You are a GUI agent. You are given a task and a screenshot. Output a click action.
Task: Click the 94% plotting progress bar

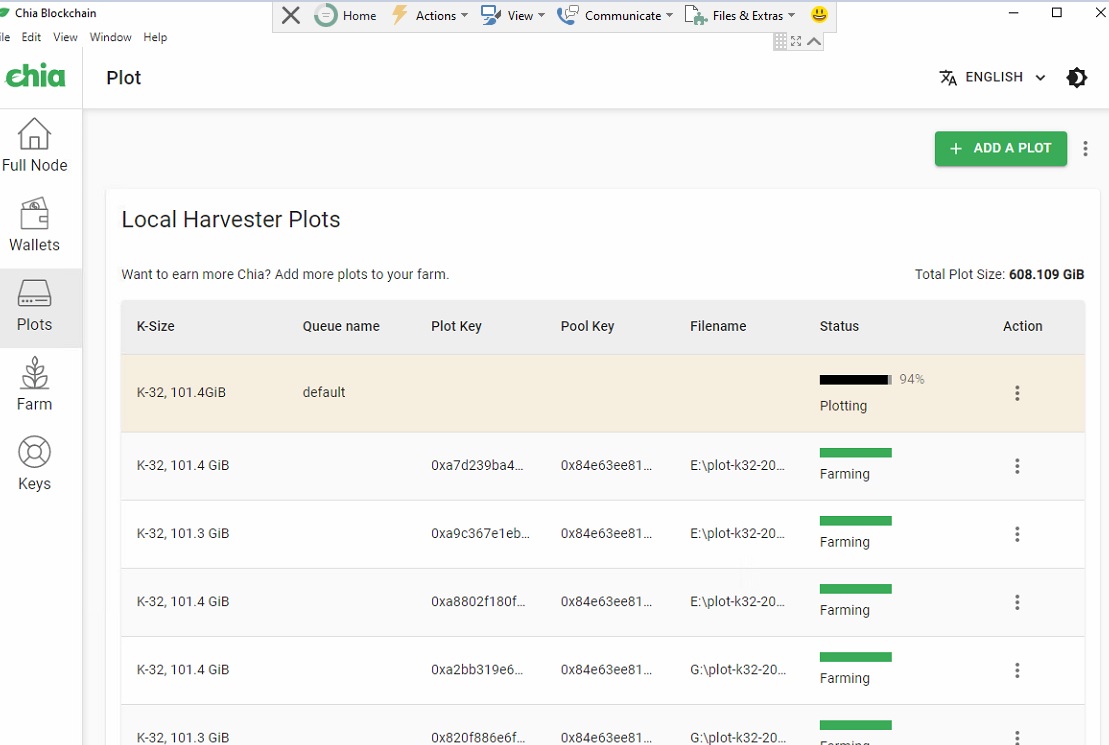point(855,380)
